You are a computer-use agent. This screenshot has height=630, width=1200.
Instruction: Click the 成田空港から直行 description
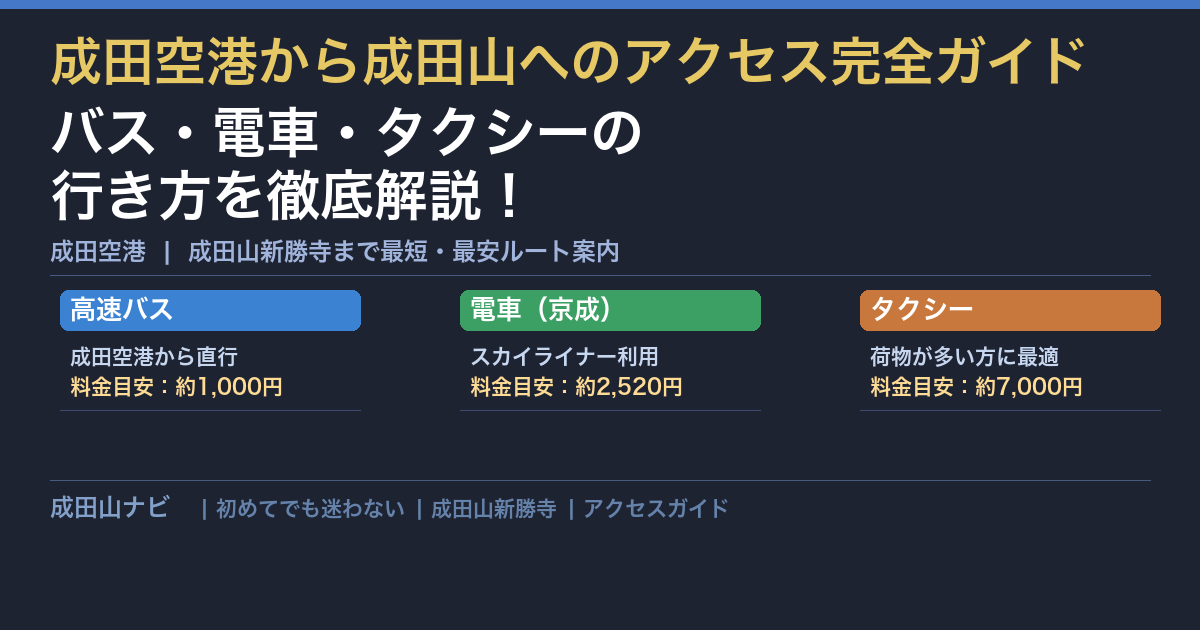tap(154, 357)
